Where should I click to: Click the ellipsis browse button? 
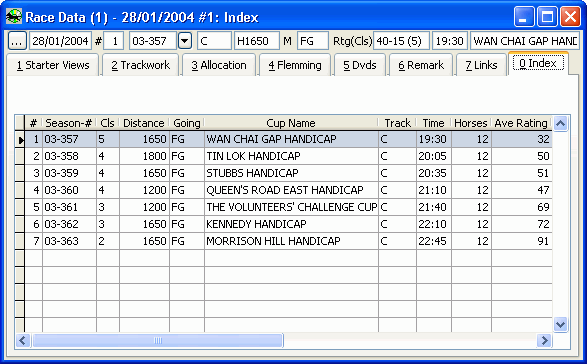point(17,41)
